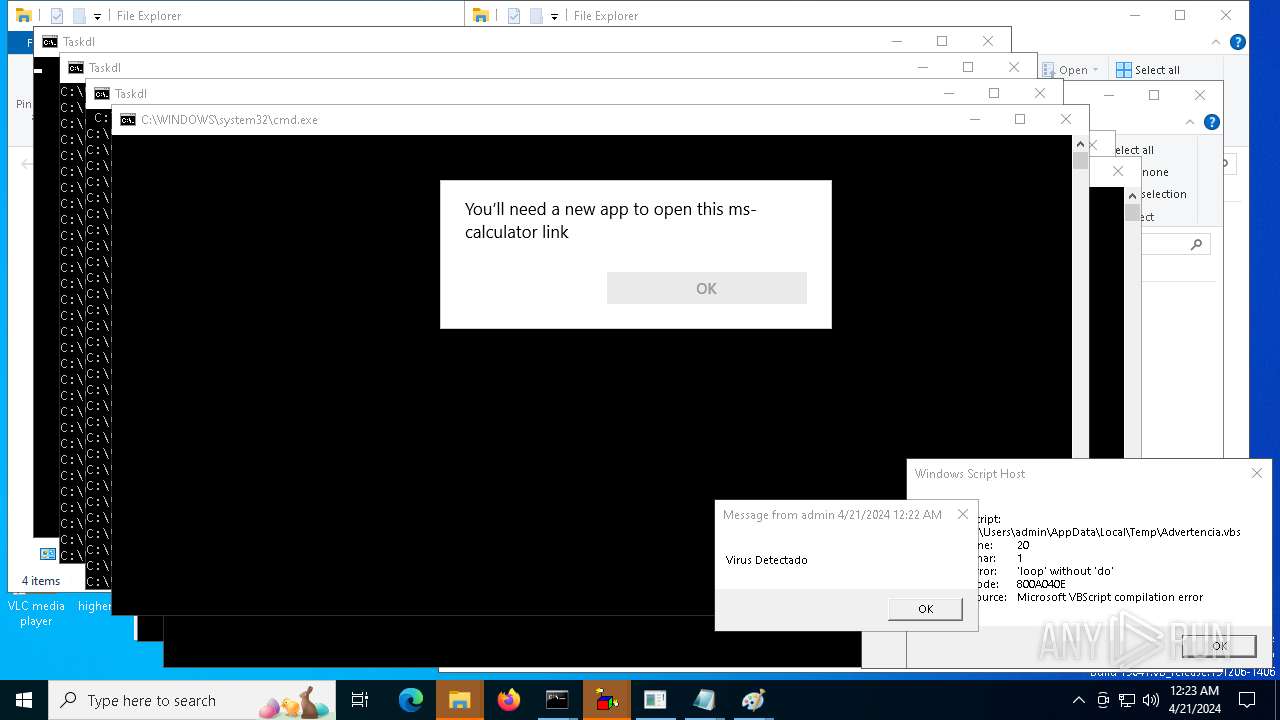This screenshot has width=1280, height=720.
Task: Open Task View from the taskbar
Action: point(360,700)
